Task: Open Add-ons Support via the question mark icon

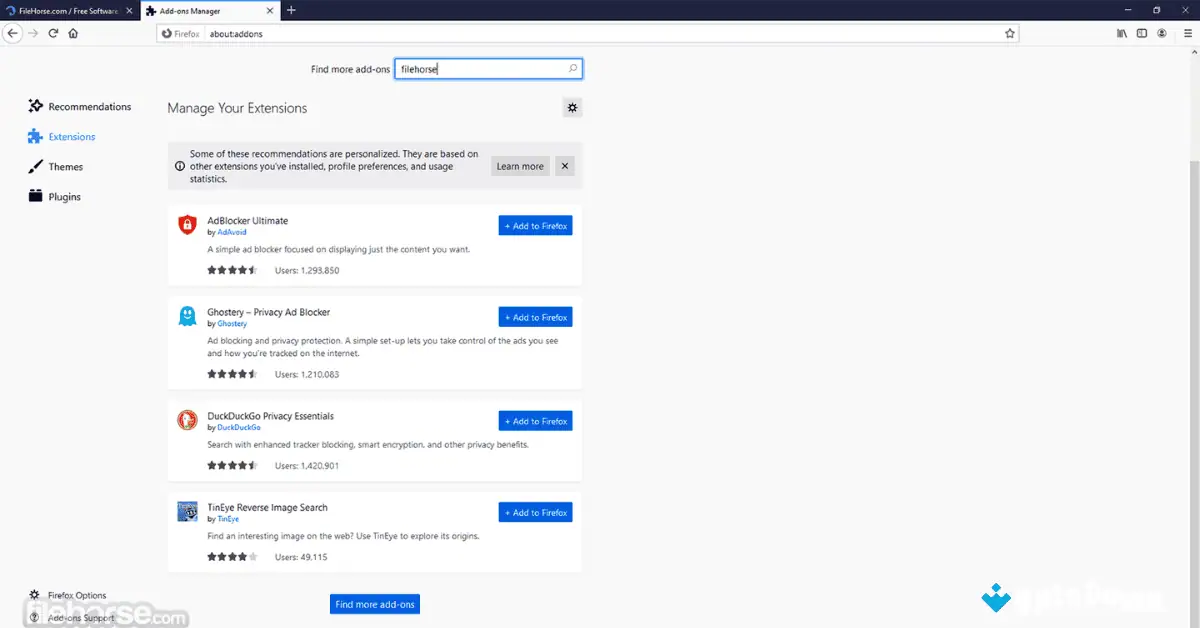Action: tap(33, 617)
